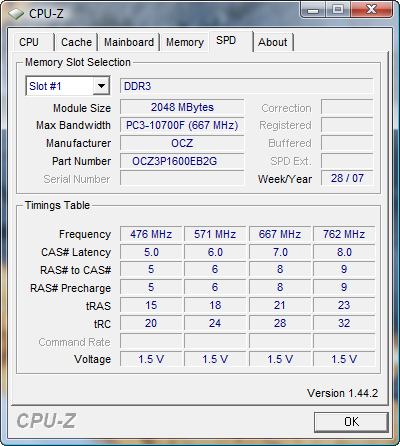Click the maximize window button
This screenshot has height=446, width=400.
tap(337, 10)
